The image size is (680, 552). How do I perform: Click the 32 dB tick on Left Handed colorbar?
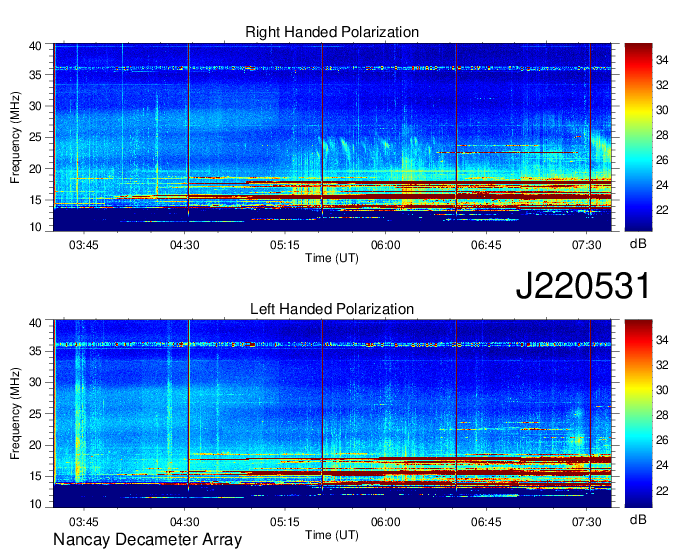coord(662,365)
